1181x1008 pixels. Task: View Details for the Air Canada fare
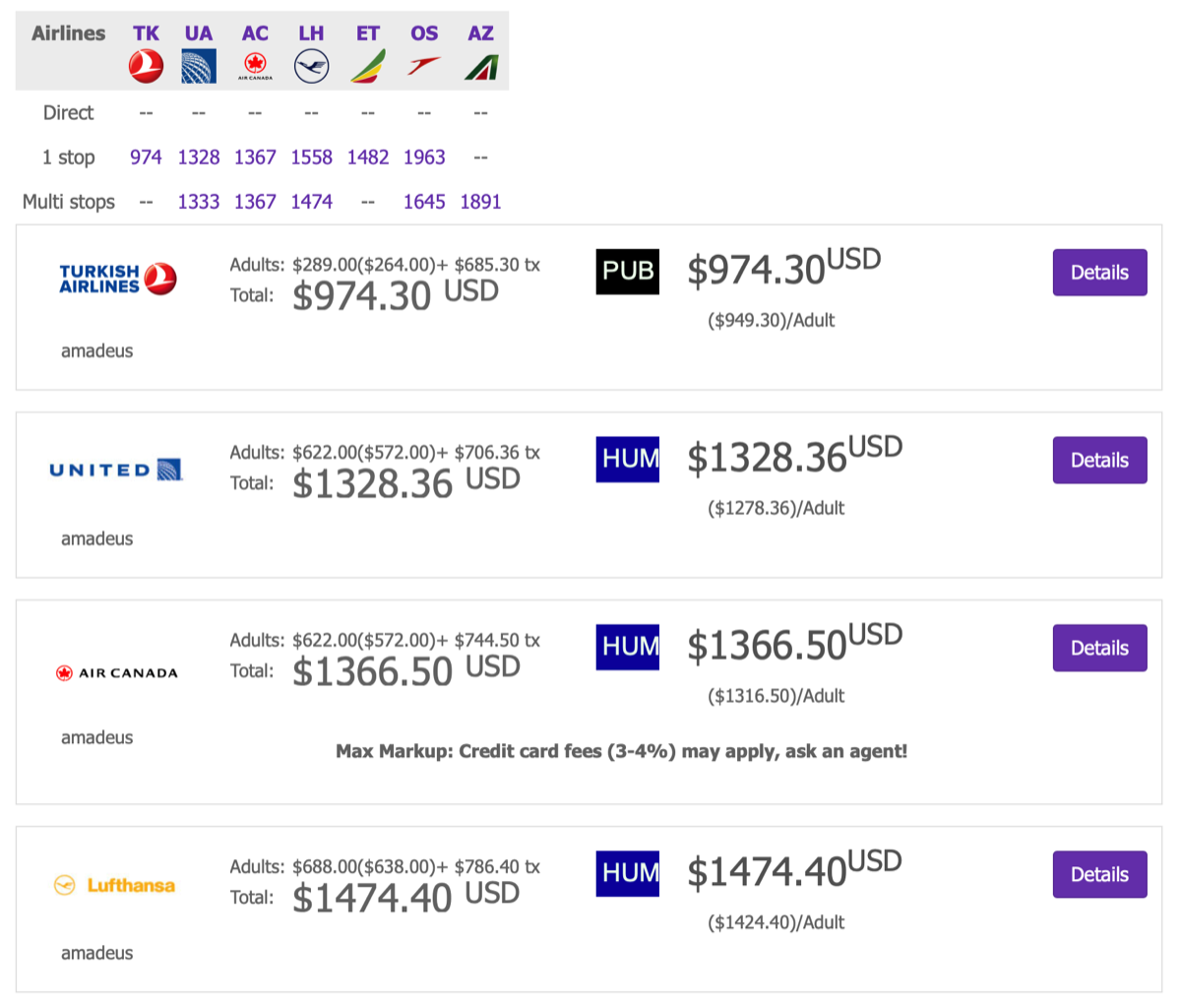(x=1099, y=648)
